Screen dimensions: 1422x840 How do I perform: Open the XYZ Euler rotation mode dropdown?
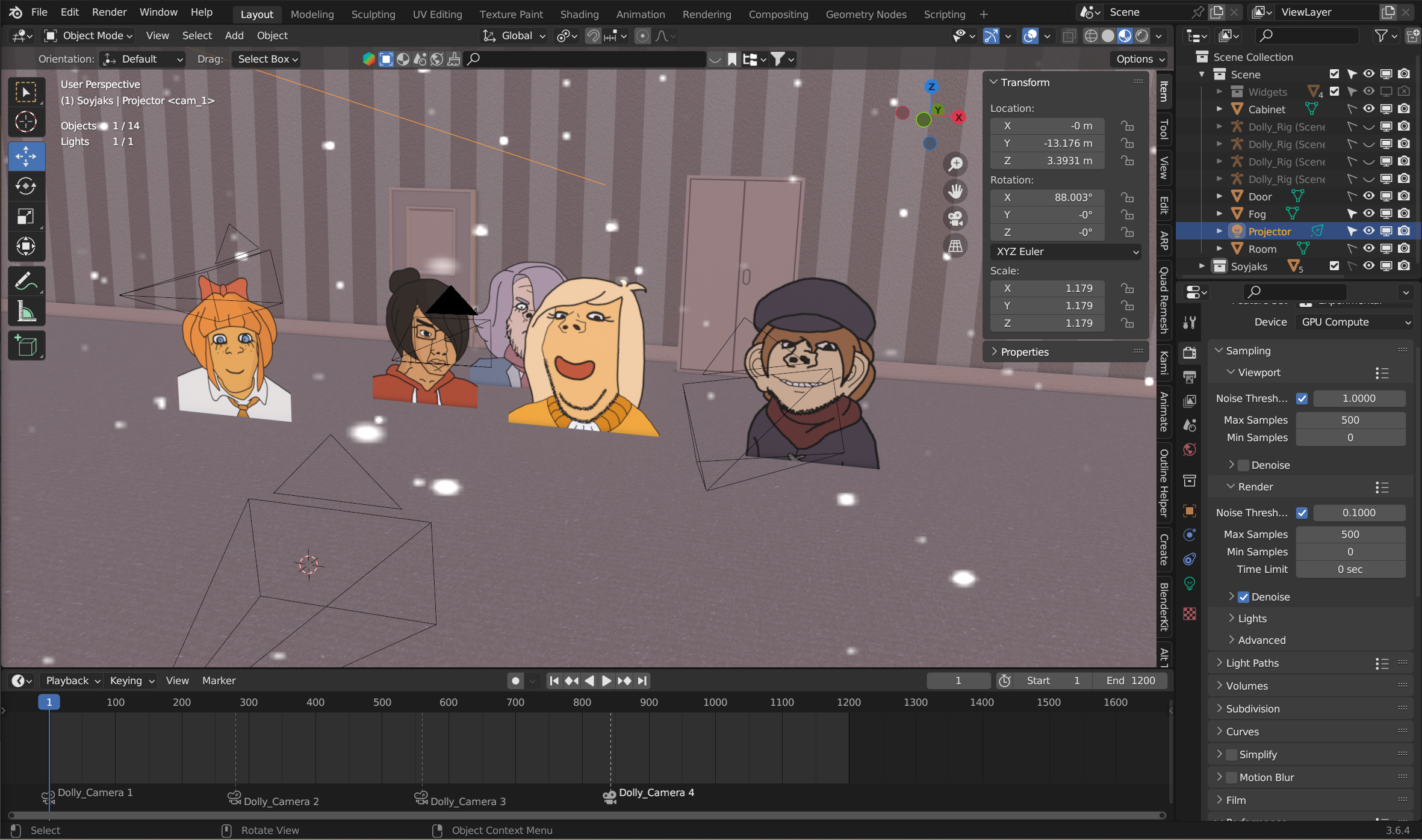tap(1066, 252)
